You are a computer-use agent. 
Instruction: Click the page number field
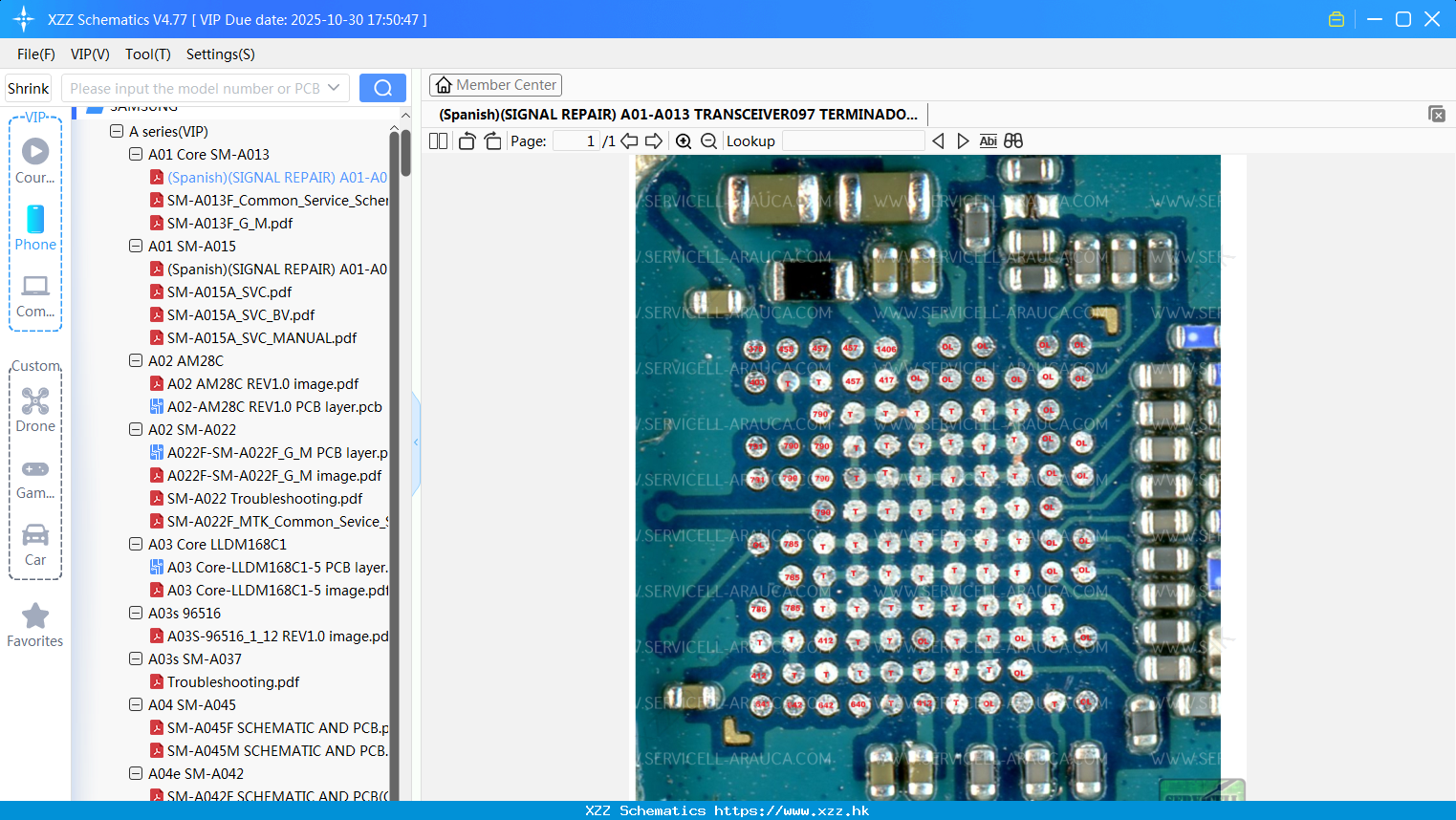[576, 140]
